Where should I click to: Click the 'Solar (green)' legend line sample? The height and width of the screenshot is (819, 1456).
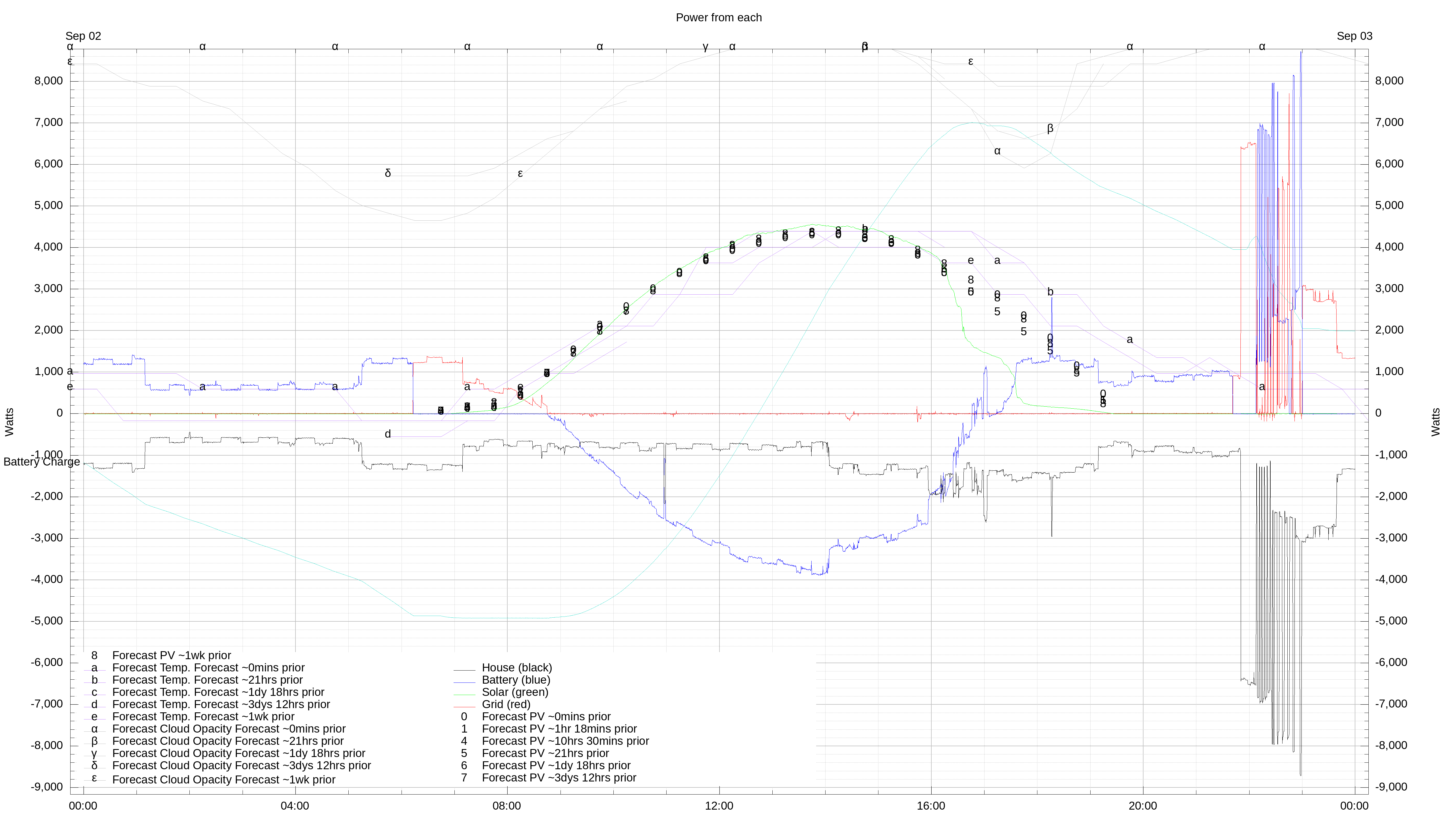tap(464, 694)
